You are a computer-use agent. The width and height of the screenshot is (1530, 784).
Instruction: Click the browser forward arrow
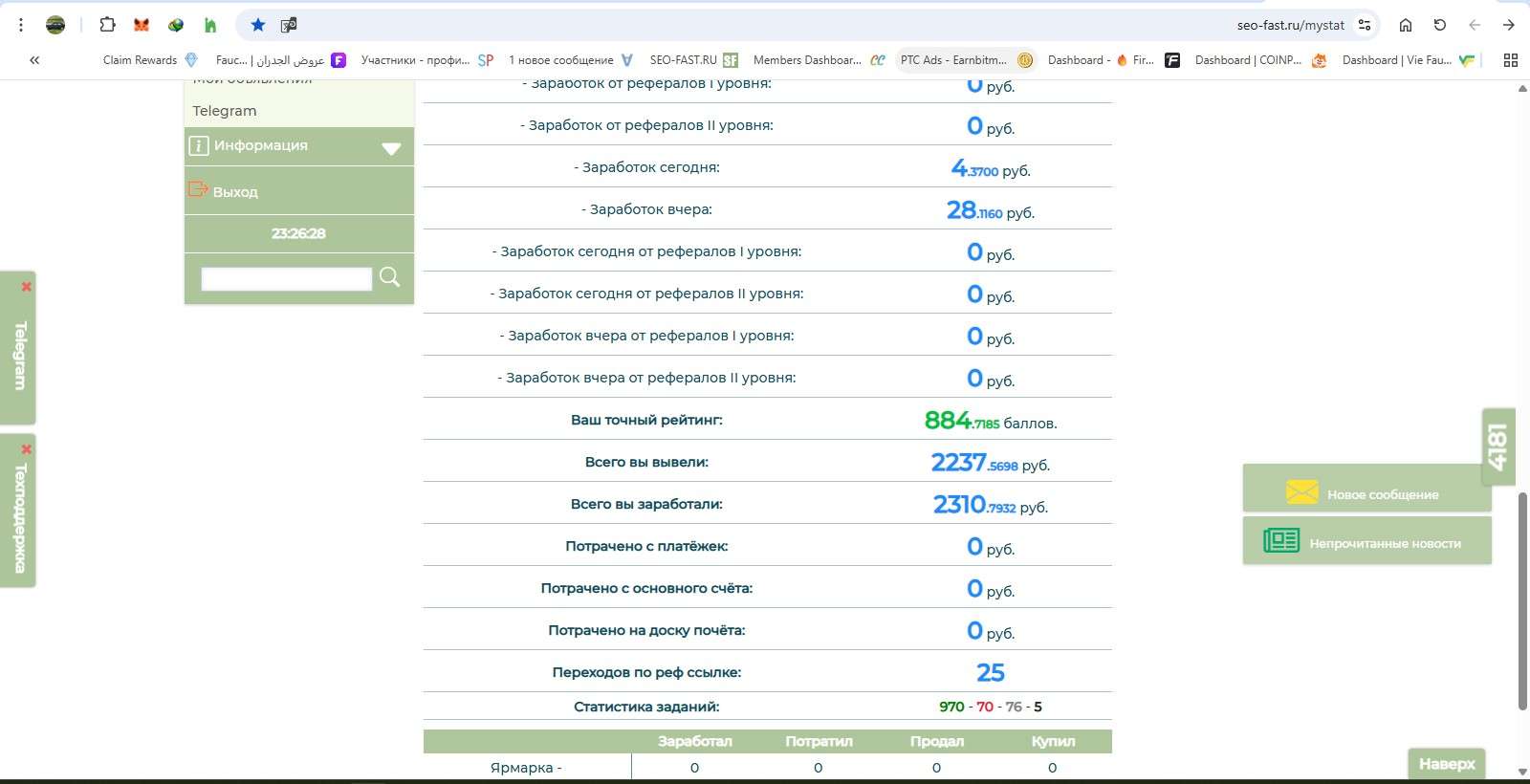point(1508,25)
